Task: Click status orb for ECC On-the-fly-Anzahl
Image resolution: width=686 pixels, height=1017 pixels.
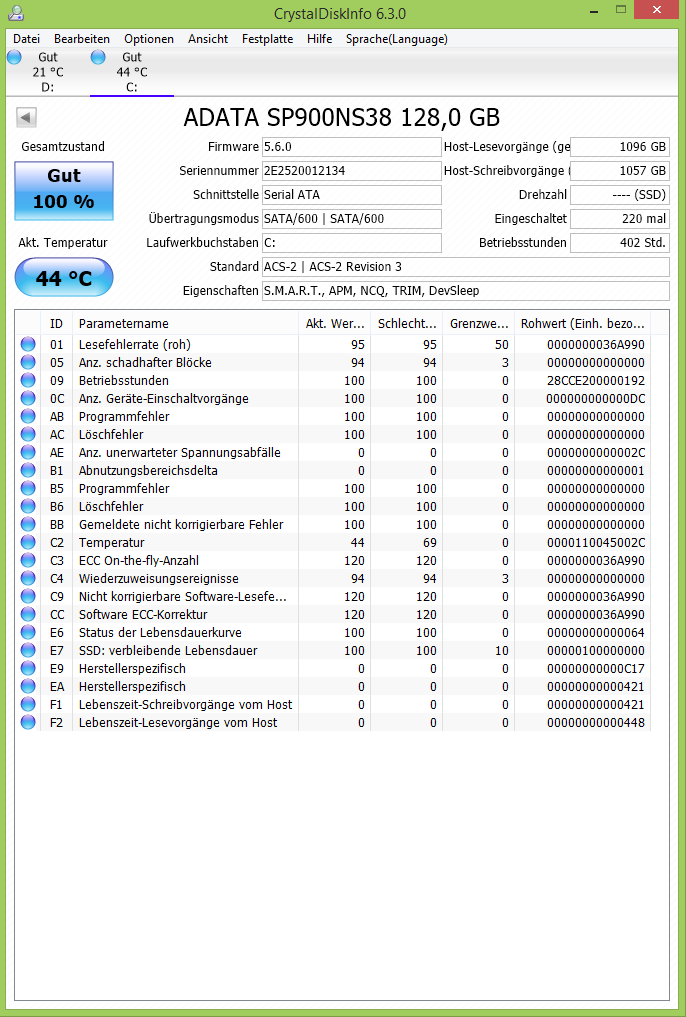Action: (28, 560)
